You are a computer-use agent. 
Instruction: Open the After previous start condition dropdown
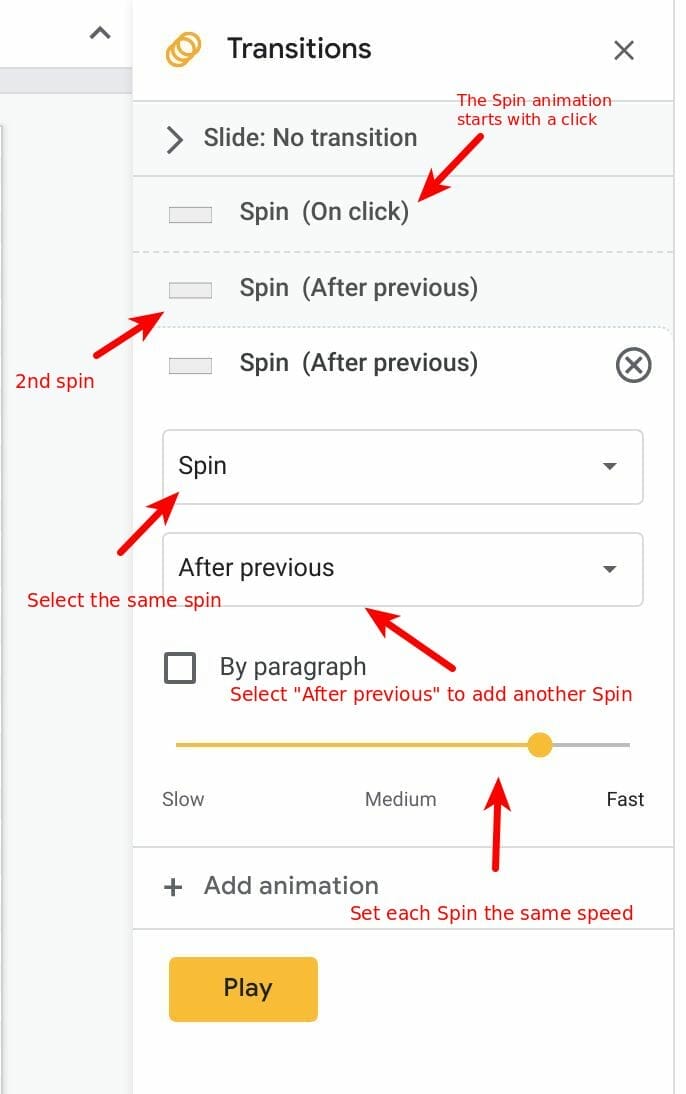click(x=403, y=569)
